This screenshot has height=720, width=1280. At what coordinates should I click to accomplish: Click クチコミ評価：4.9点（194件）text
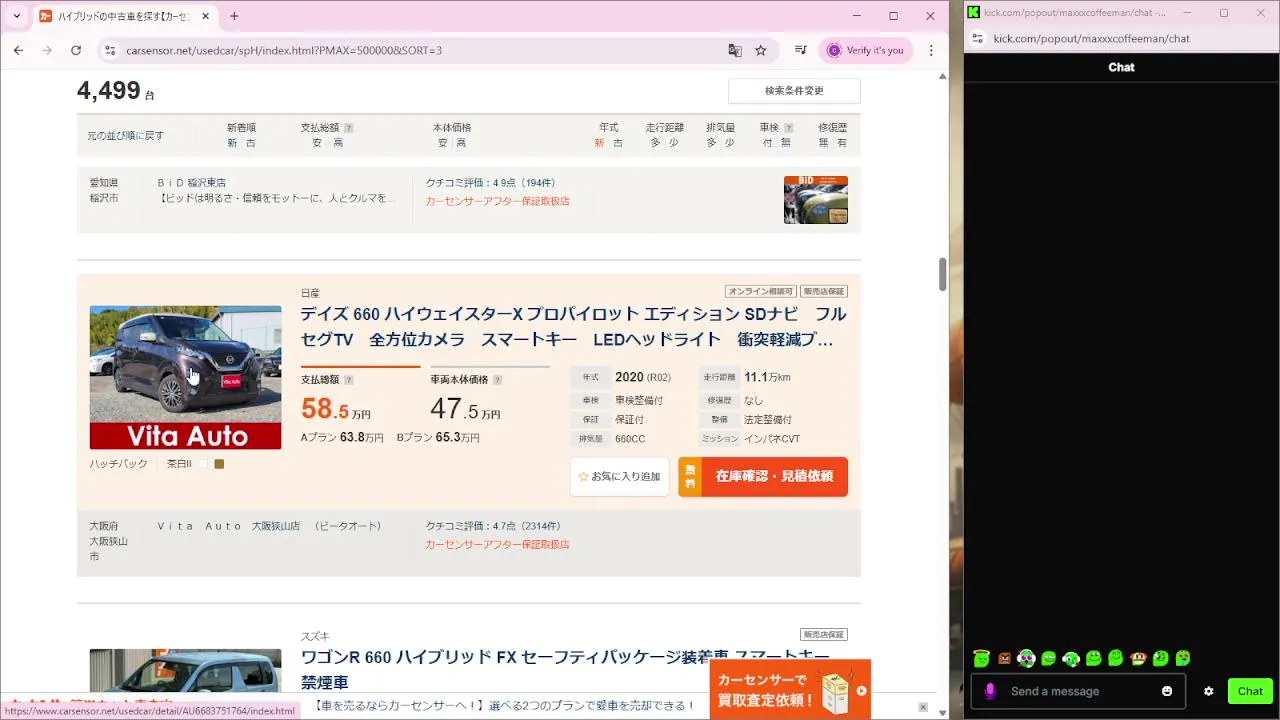(x=490, y=183)
